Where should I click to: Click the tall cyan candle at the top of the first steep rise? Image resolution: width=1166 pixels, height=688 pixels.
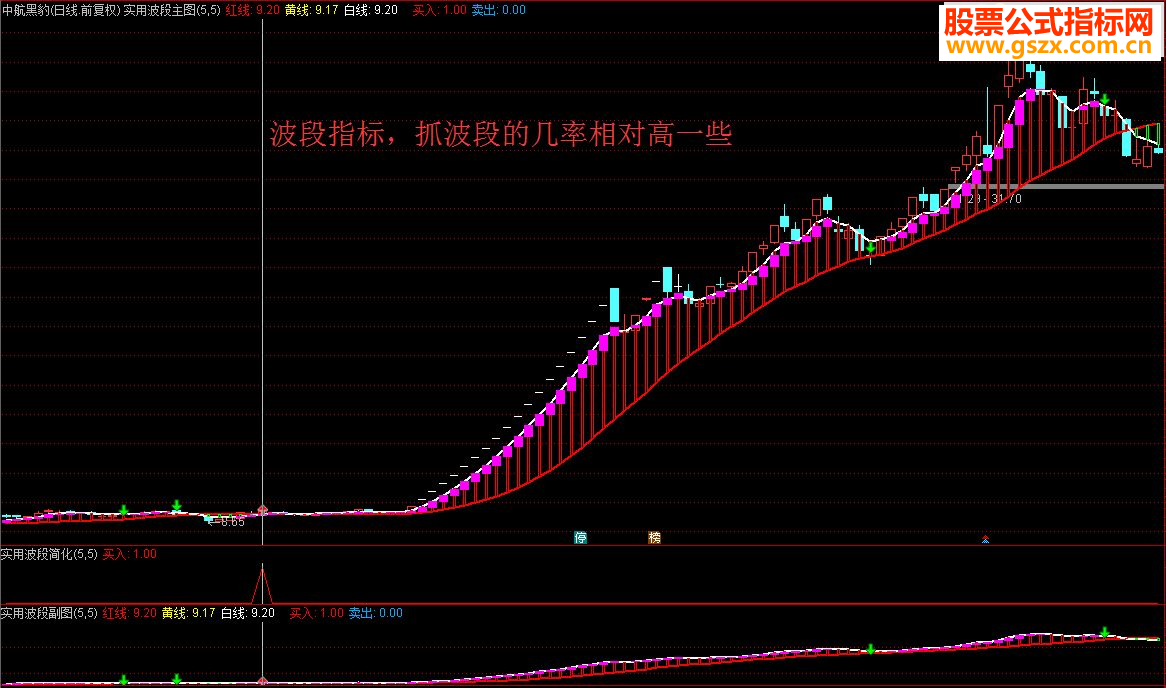(614, 305)
